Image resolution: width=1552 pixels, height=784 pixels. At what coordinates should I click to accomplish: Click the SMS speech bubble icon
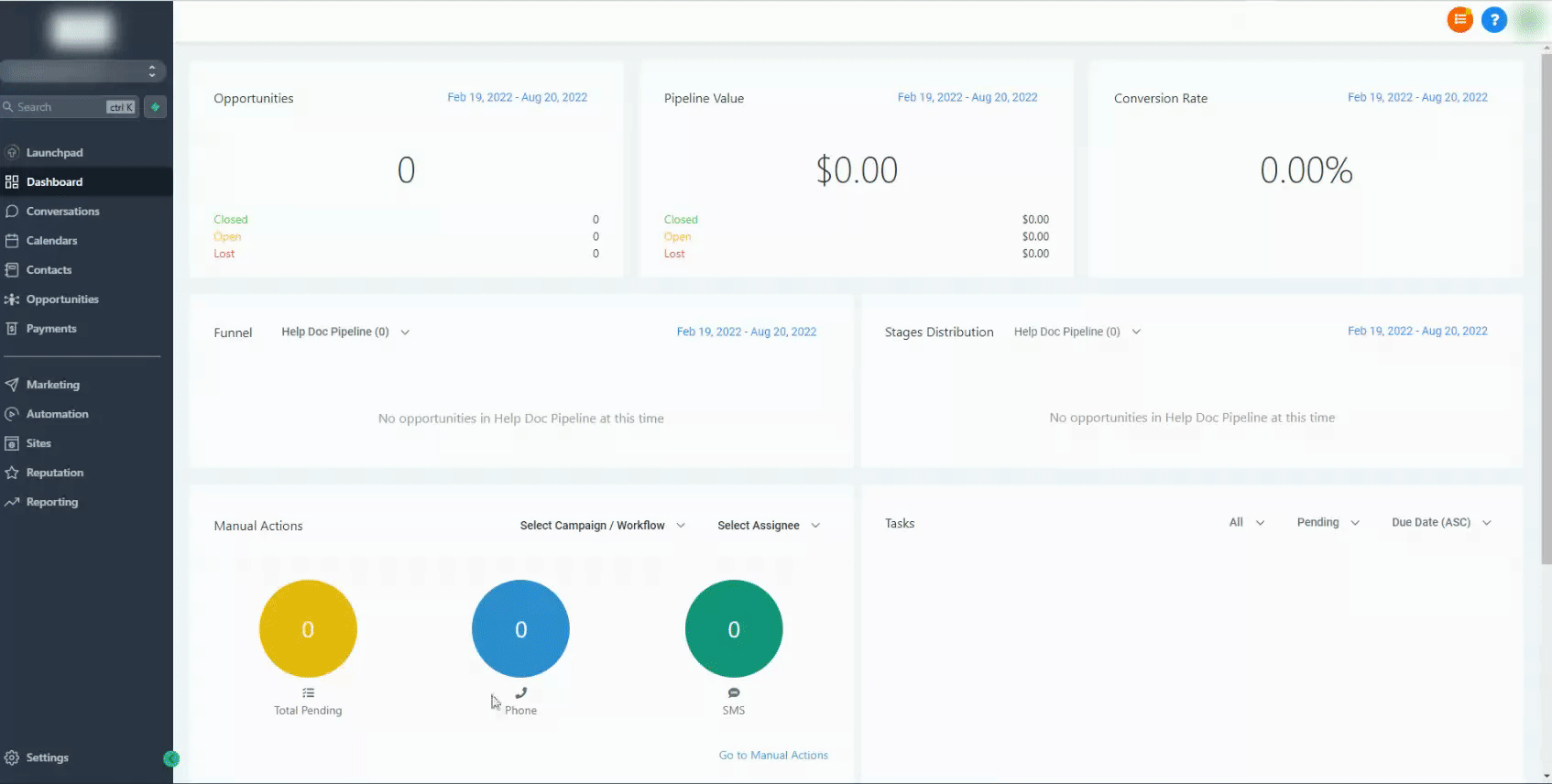(x=734, y=693)
